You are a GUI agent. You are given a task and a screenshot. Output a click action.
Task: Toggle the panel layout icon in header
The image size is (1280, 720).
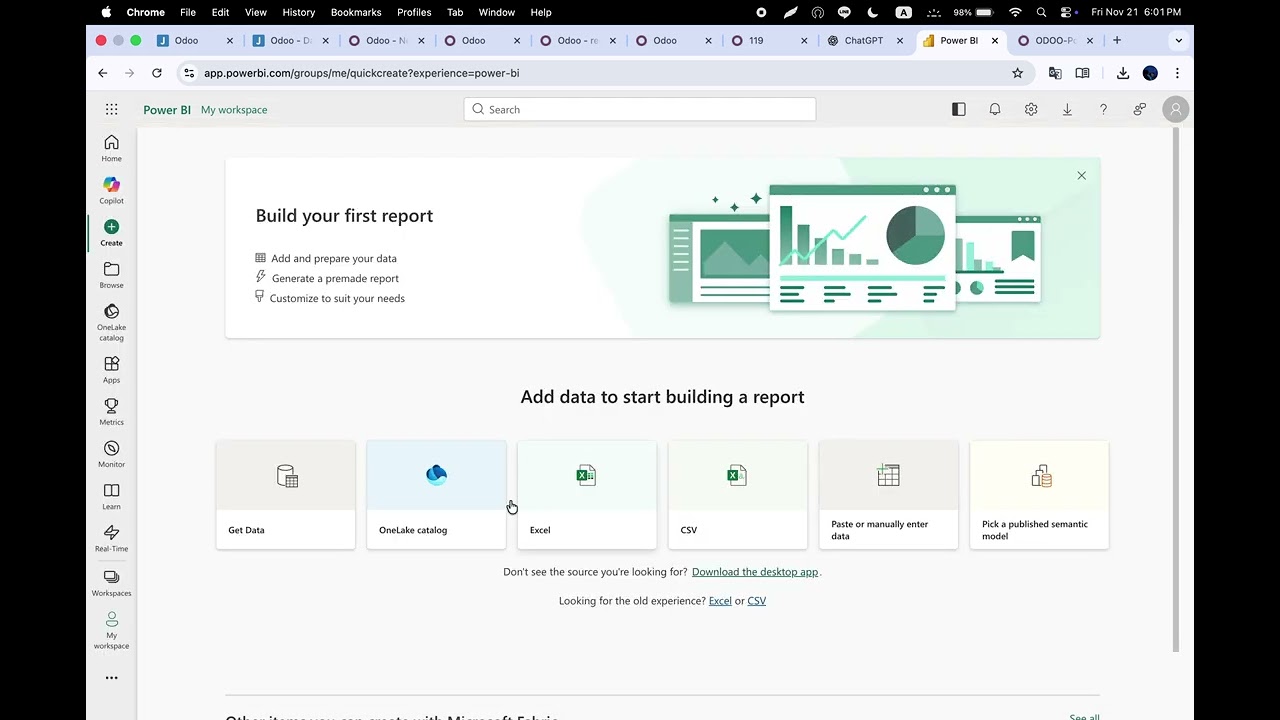pyautogui.click(x=959, y=110)
